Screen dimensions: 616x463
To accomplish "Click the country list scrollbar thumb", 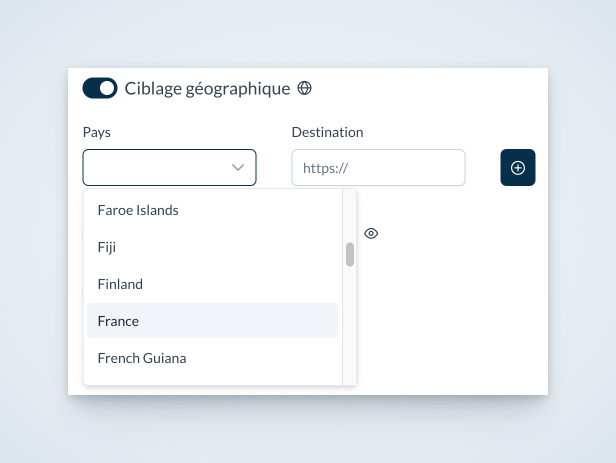I will pyautogui.click(x=350, y=254).
